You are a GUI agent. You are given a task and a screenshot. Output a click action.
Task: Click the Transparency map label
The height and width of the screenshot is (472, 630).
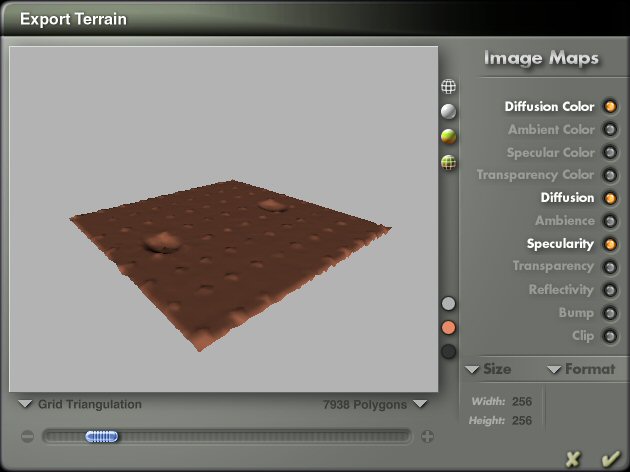pyautogui.click(x=553, y=266)
